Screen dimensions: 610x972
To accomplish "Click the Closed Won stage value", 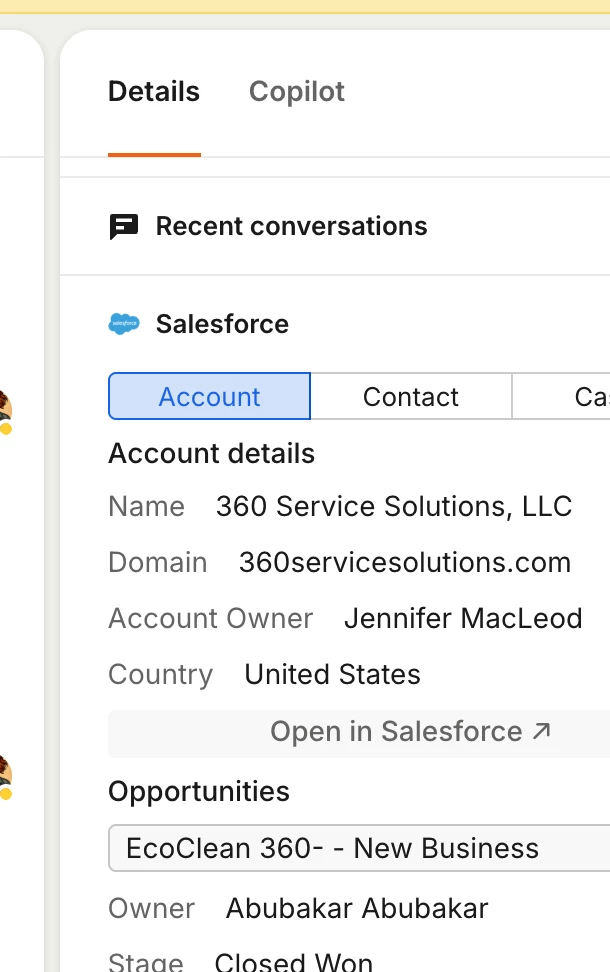I will [x=293, y=961].
